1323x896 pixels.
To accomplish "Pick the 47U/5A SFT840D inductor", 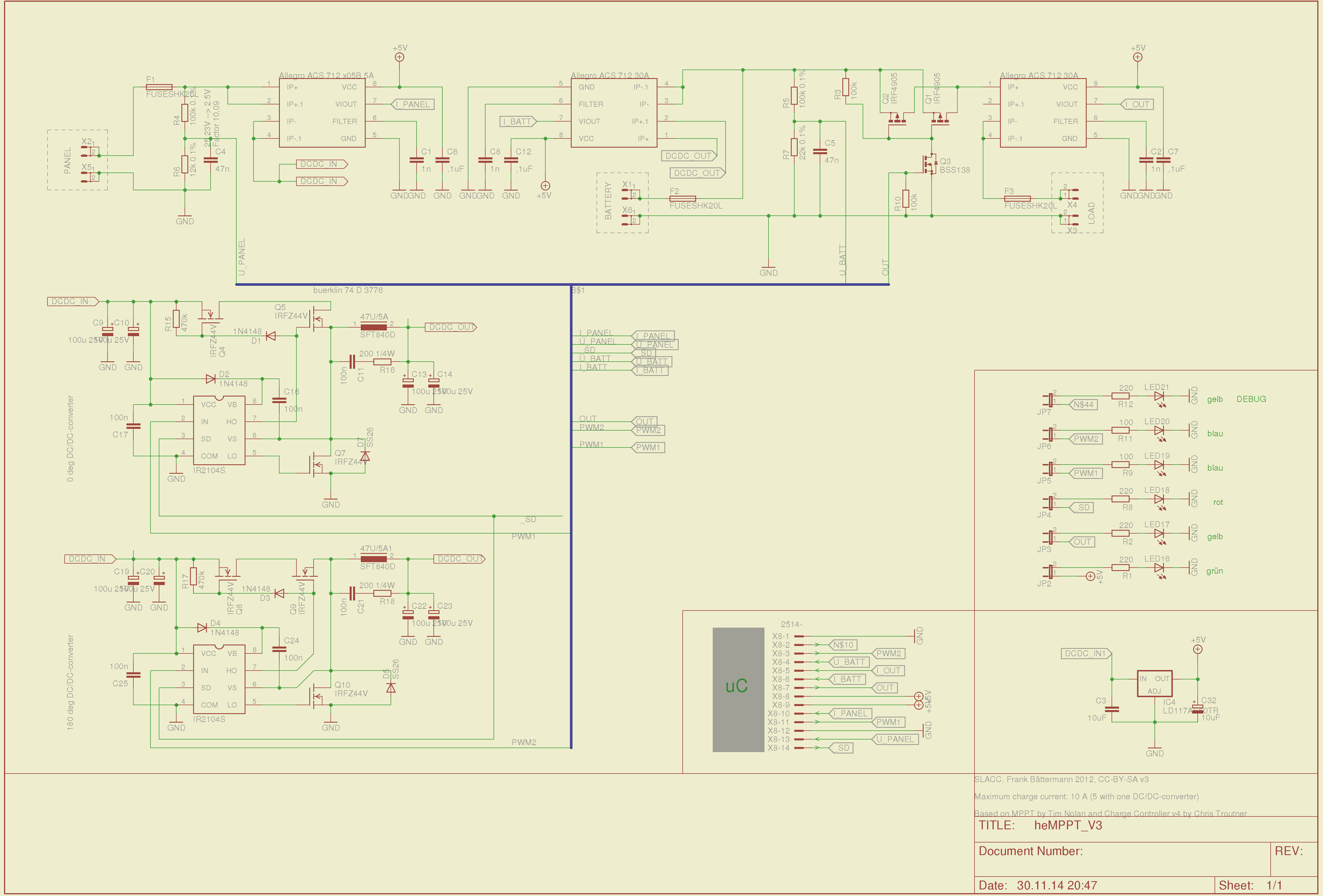I will pyautogui.click(x=374, y=327).
